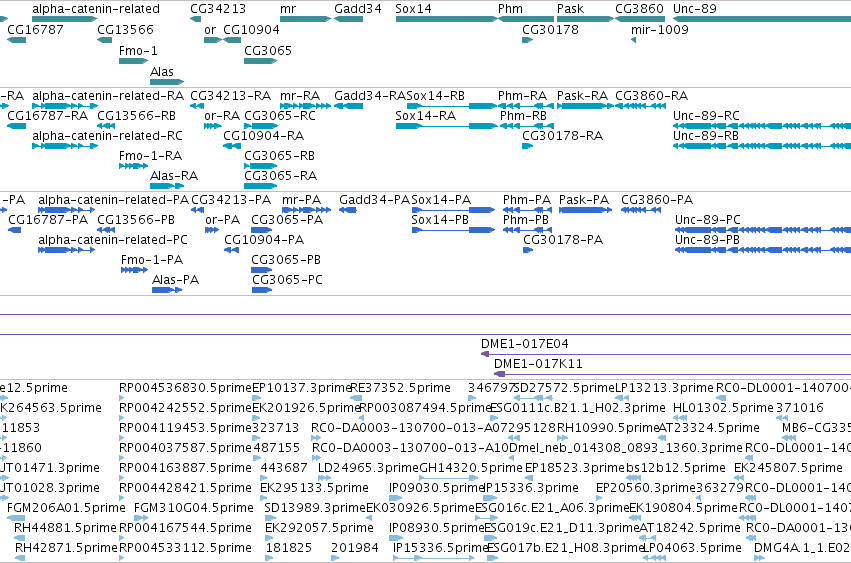Select the IP09030.5prime EST
Image resolution: width=851 pixels, height=563 pixels.
[396, 498]
